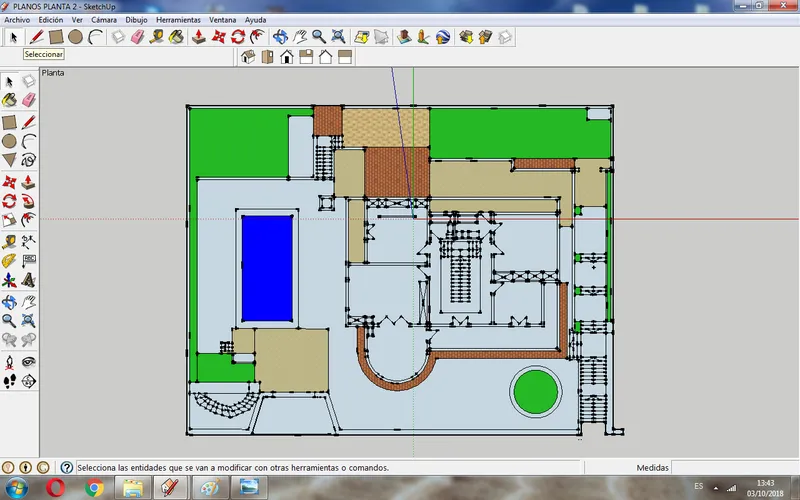This screenshot has height=500, width=800.
Task: Activate the Push/Pull tool in top toolbar
Action: 199,37
